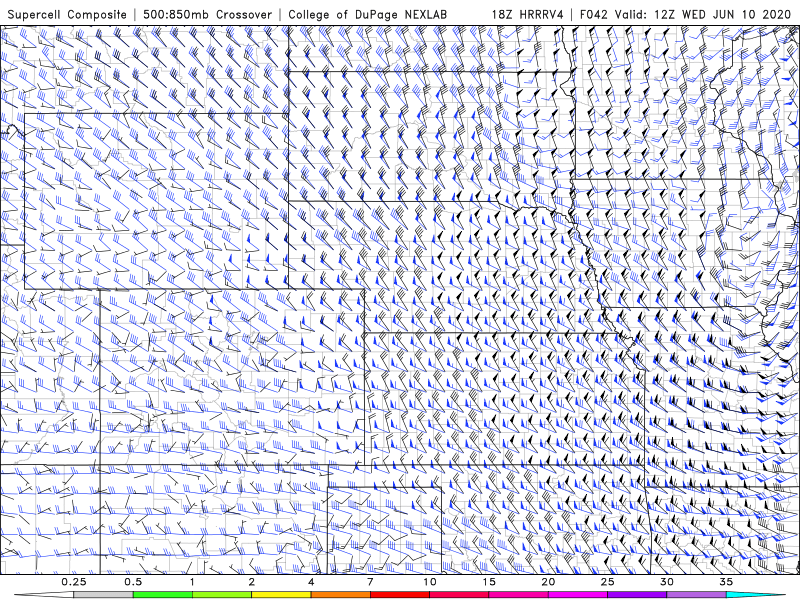The width and height of the screenshot is (800, 600).
Task: Click the cyan color bar end segment
Action: tap(756, 595)
